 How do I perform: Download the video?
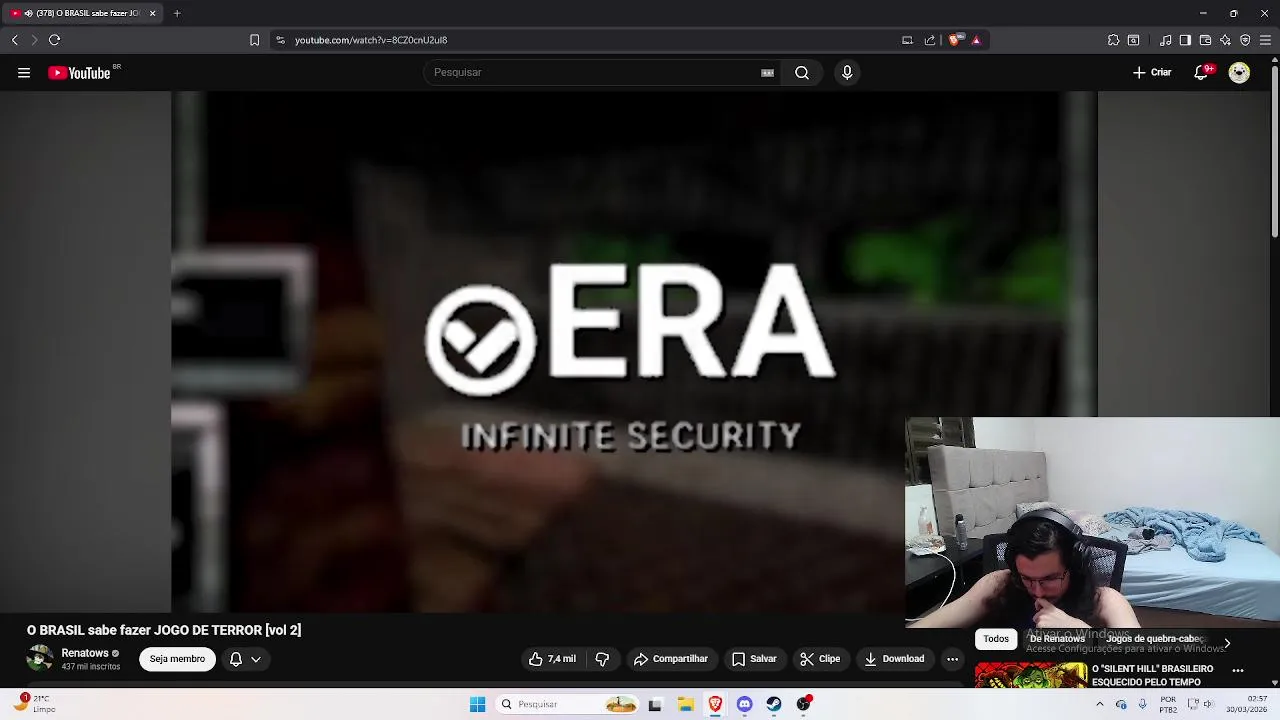coord(894,659)
